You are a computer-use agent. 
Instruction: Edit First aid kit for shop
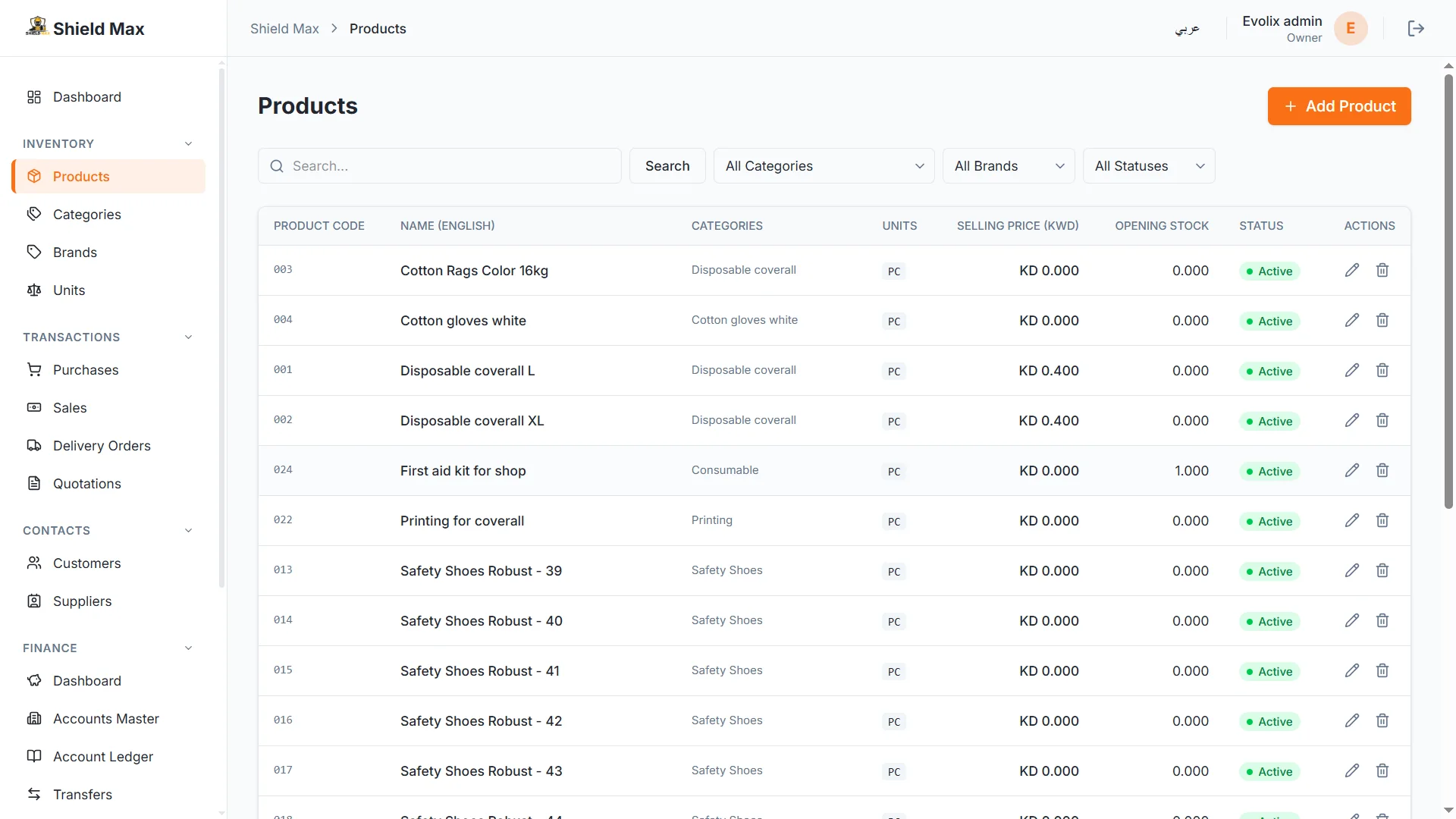click(x=1351, y=470)
